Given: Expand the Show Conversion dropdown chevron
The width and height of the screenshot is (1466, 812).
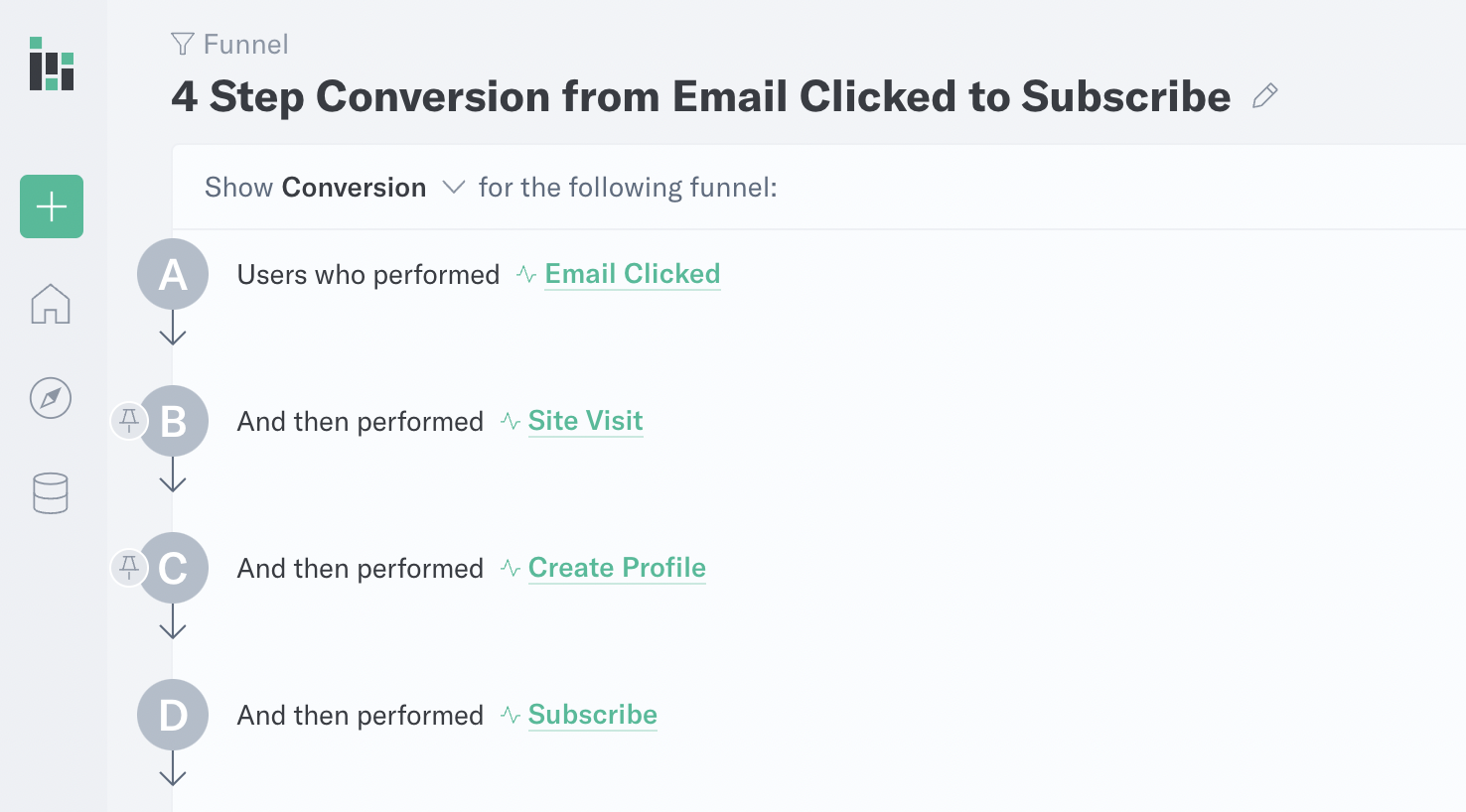Looking at the screenshot, I should (x=453, y=188).
